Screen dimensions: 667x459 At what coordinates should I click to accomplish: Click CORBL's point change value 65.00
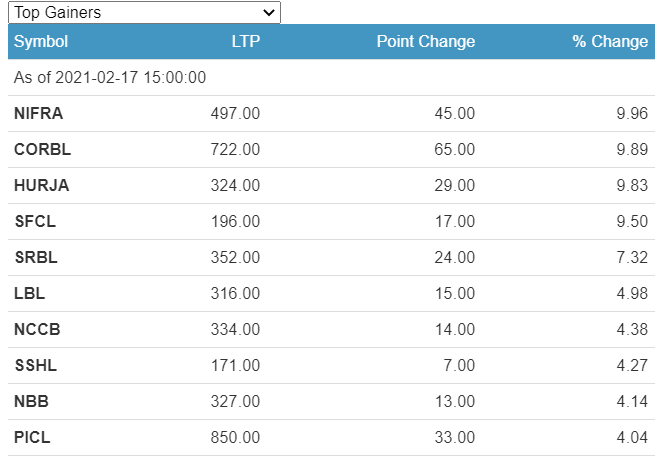(x=454, y=150)
